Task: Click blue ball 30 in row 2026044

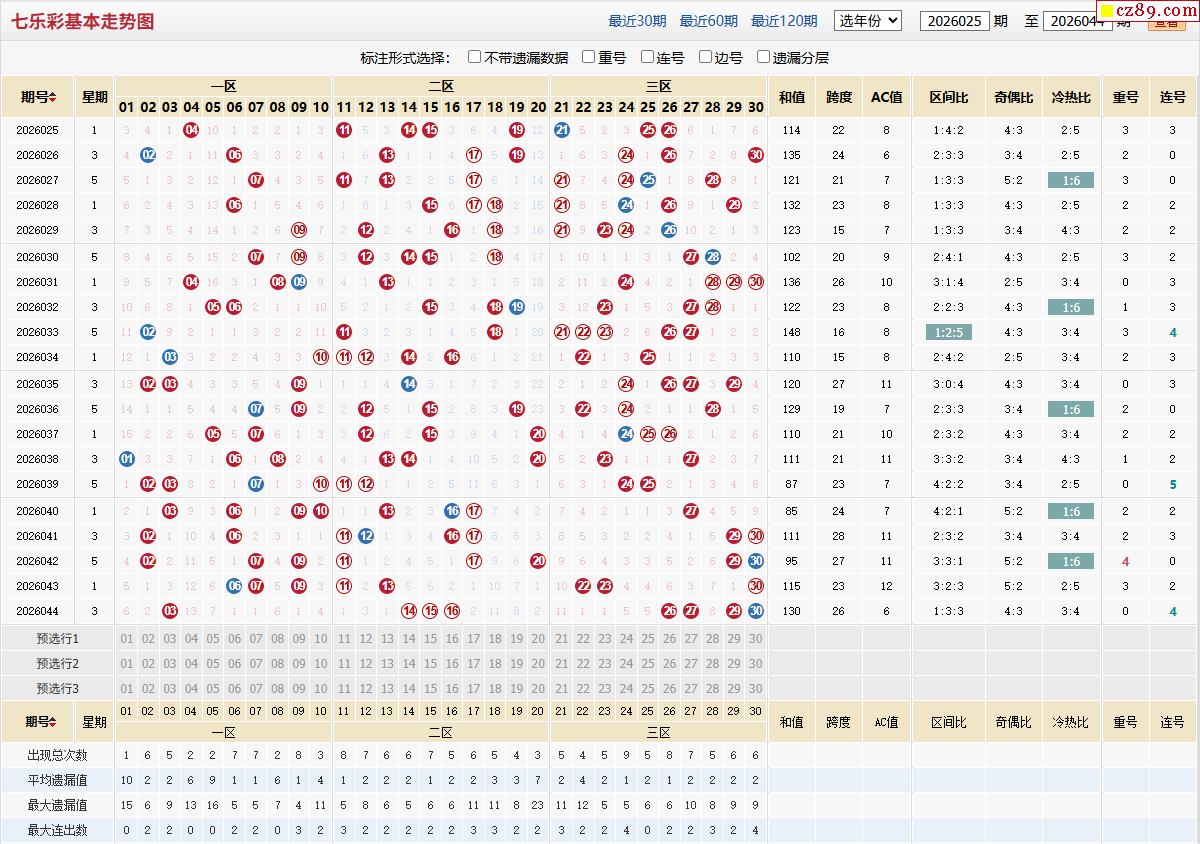Action: 755,611
